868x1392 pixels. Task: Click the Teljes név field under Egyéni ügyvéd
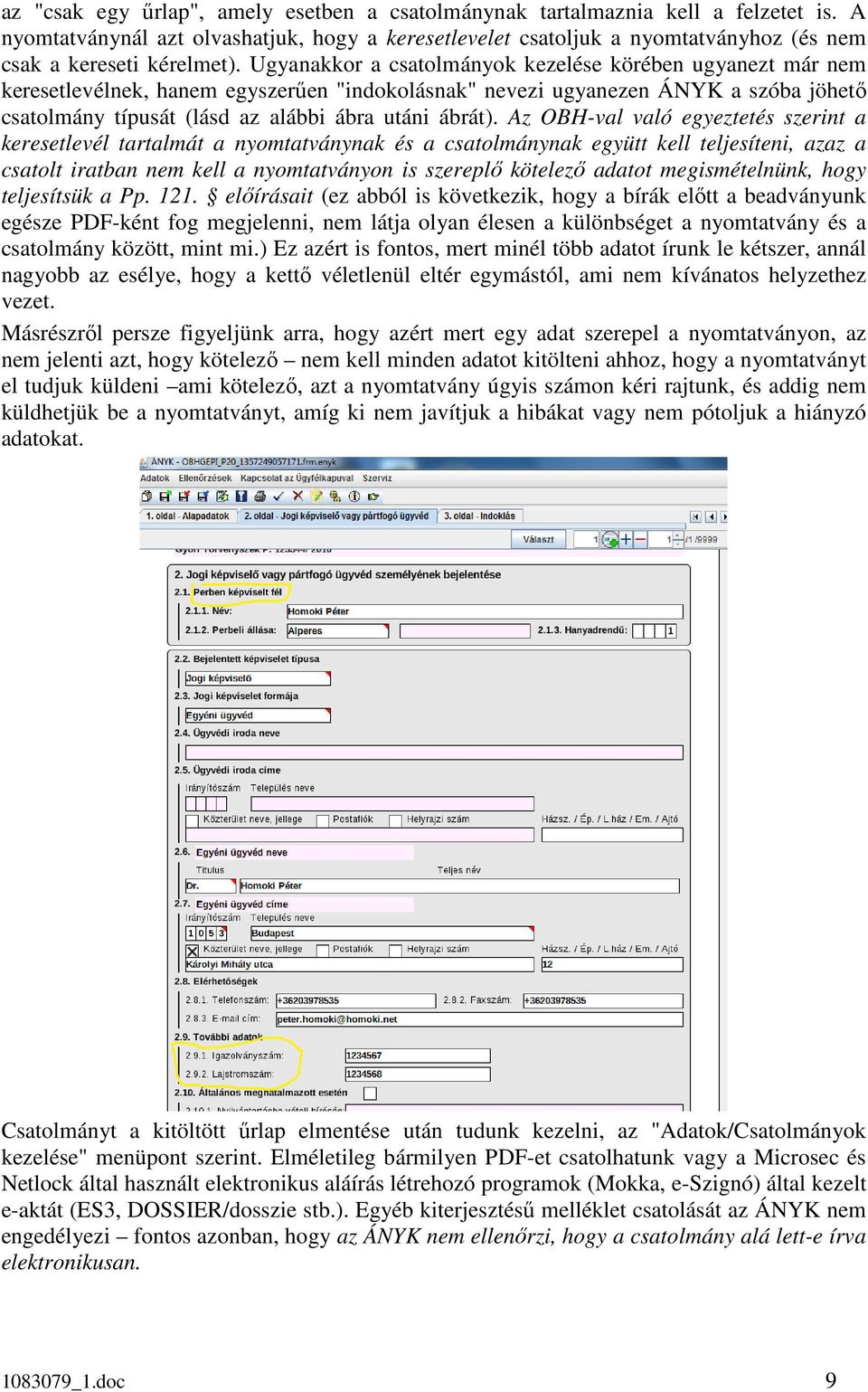pos(461,885)
